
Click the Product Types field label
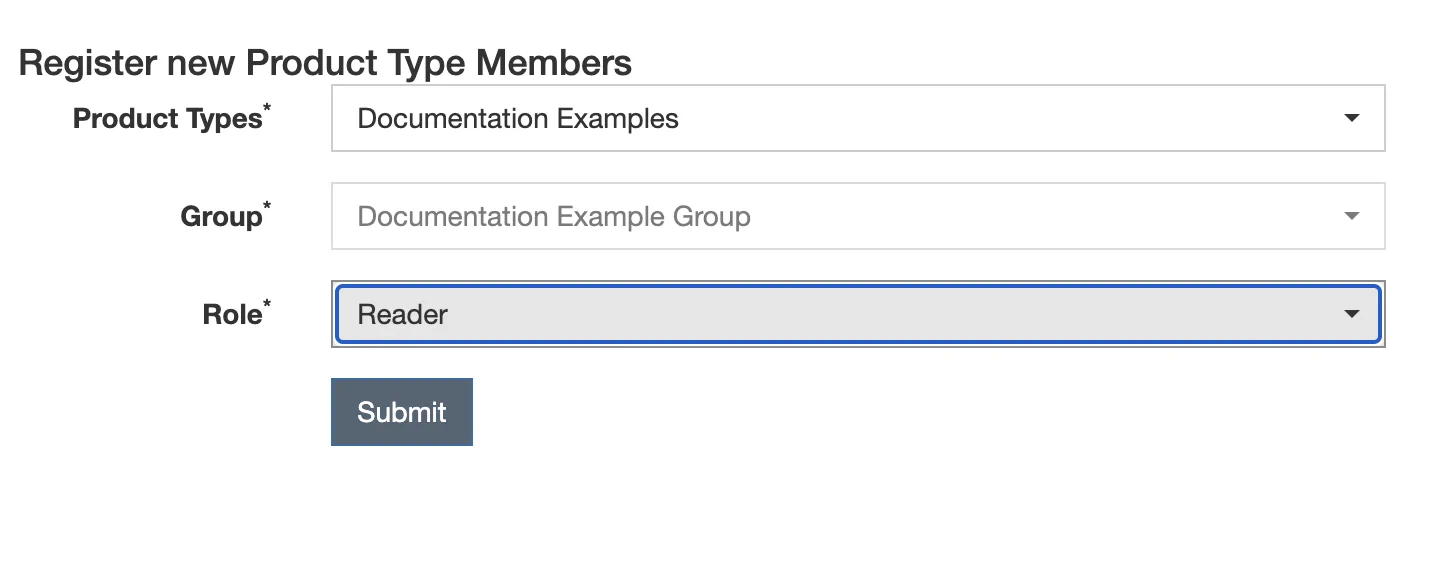coord(167,119)
